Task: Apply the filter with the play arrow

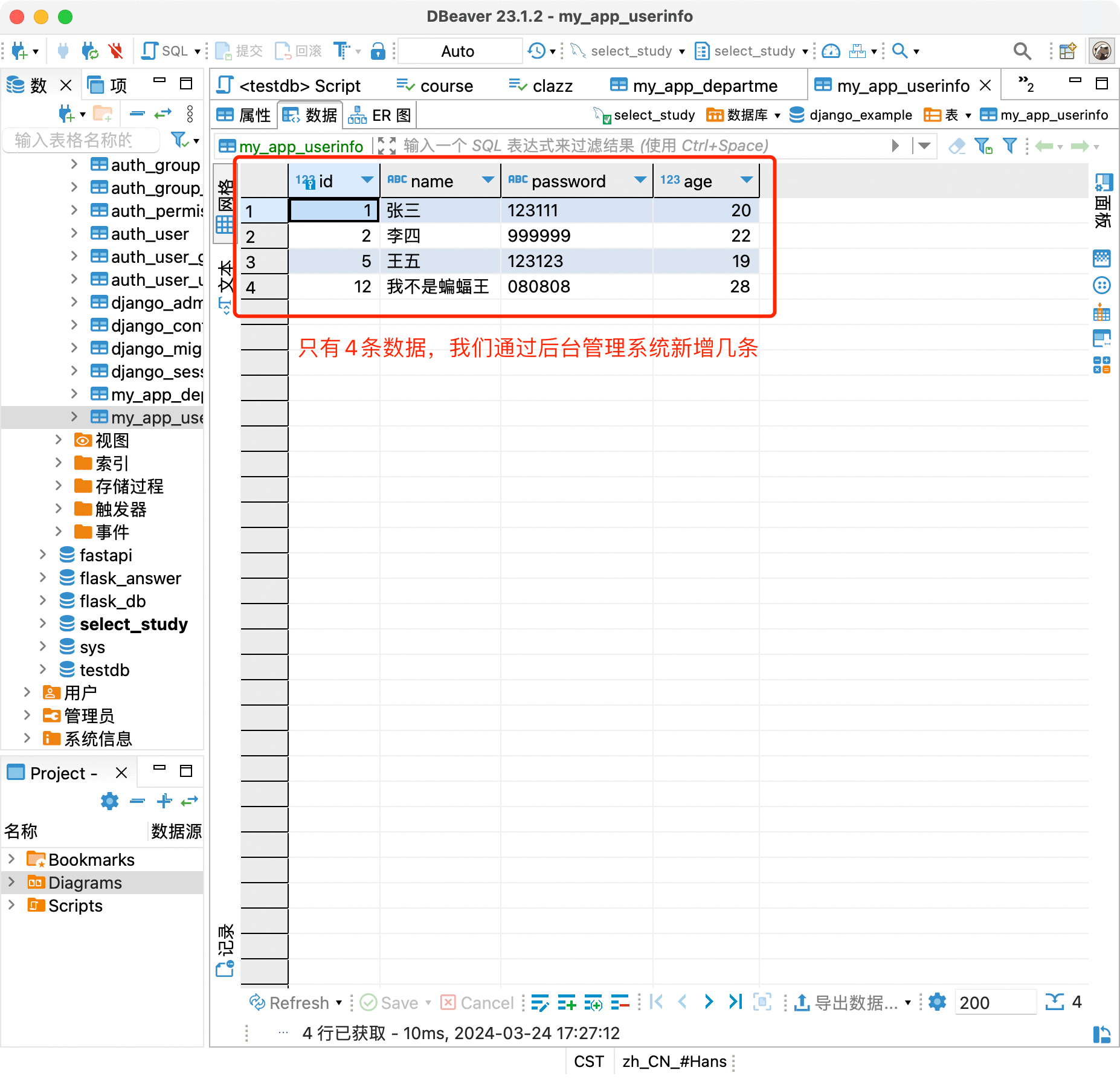Action: [895, 146]
